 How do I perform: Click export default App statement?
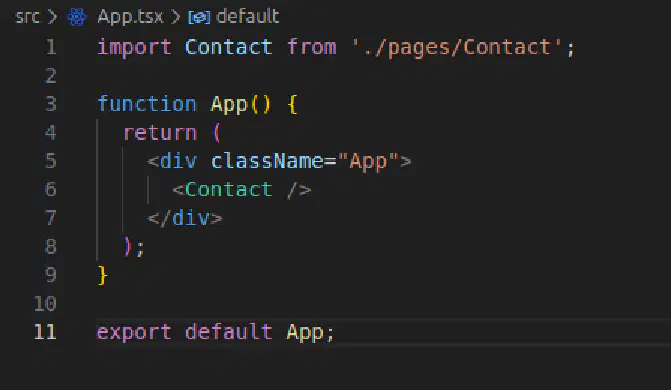[215, 333]
